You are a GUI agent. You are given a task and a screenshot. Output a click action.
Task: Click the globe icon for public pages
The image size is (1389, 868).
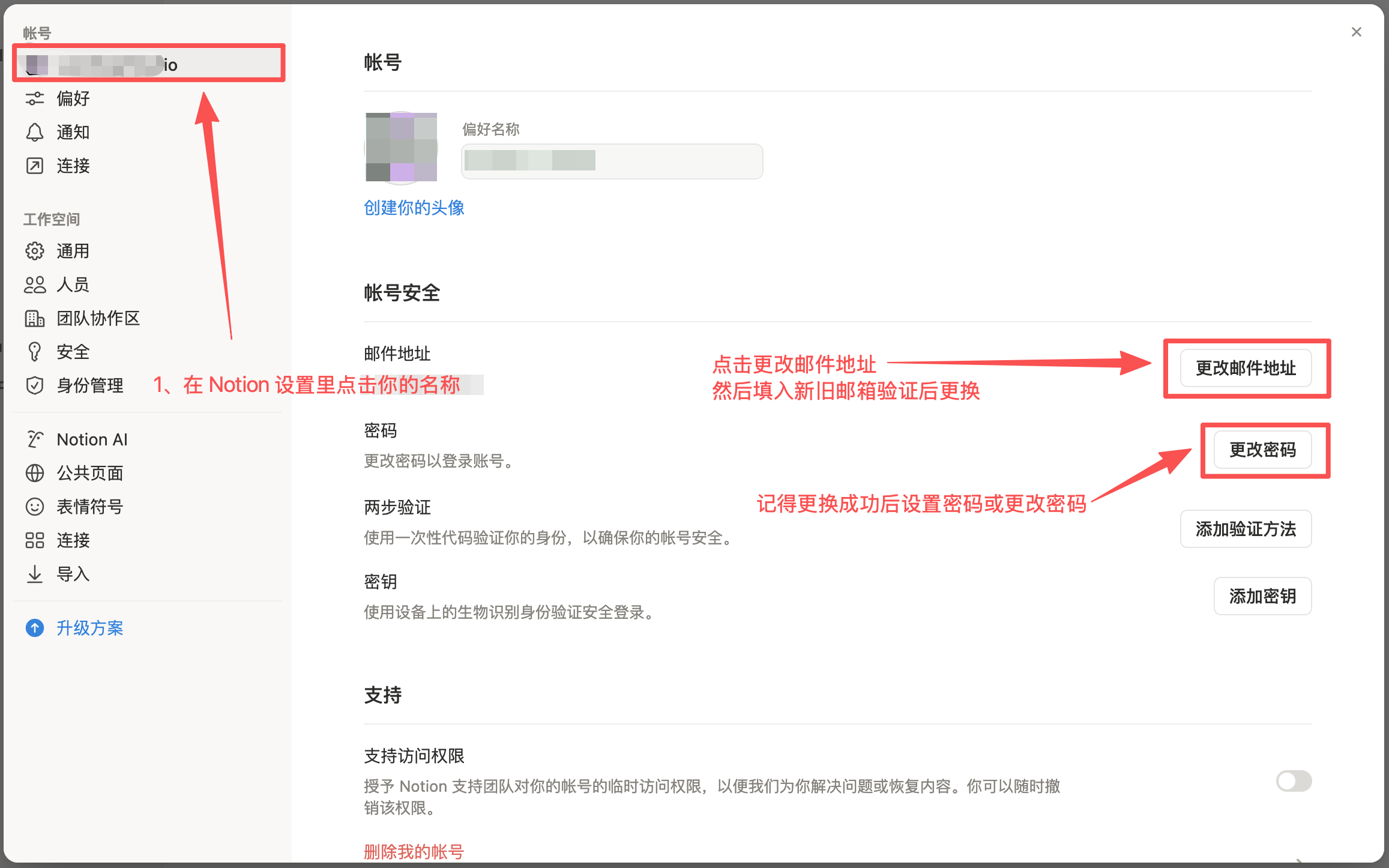pyautogui.click(x=35, y=473)
